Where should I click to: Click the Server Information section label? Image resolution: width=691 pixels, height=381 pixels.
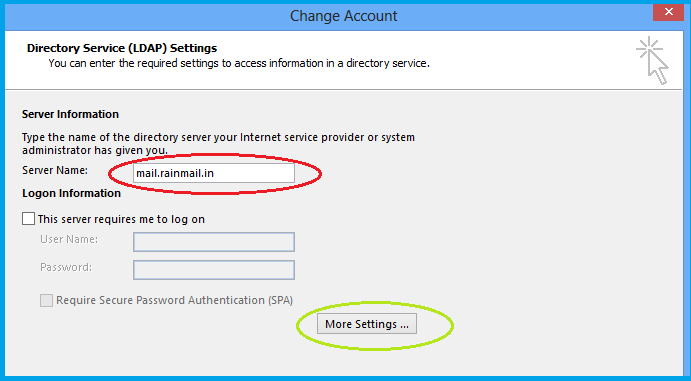pyautogui.click(x=71, y=114)
